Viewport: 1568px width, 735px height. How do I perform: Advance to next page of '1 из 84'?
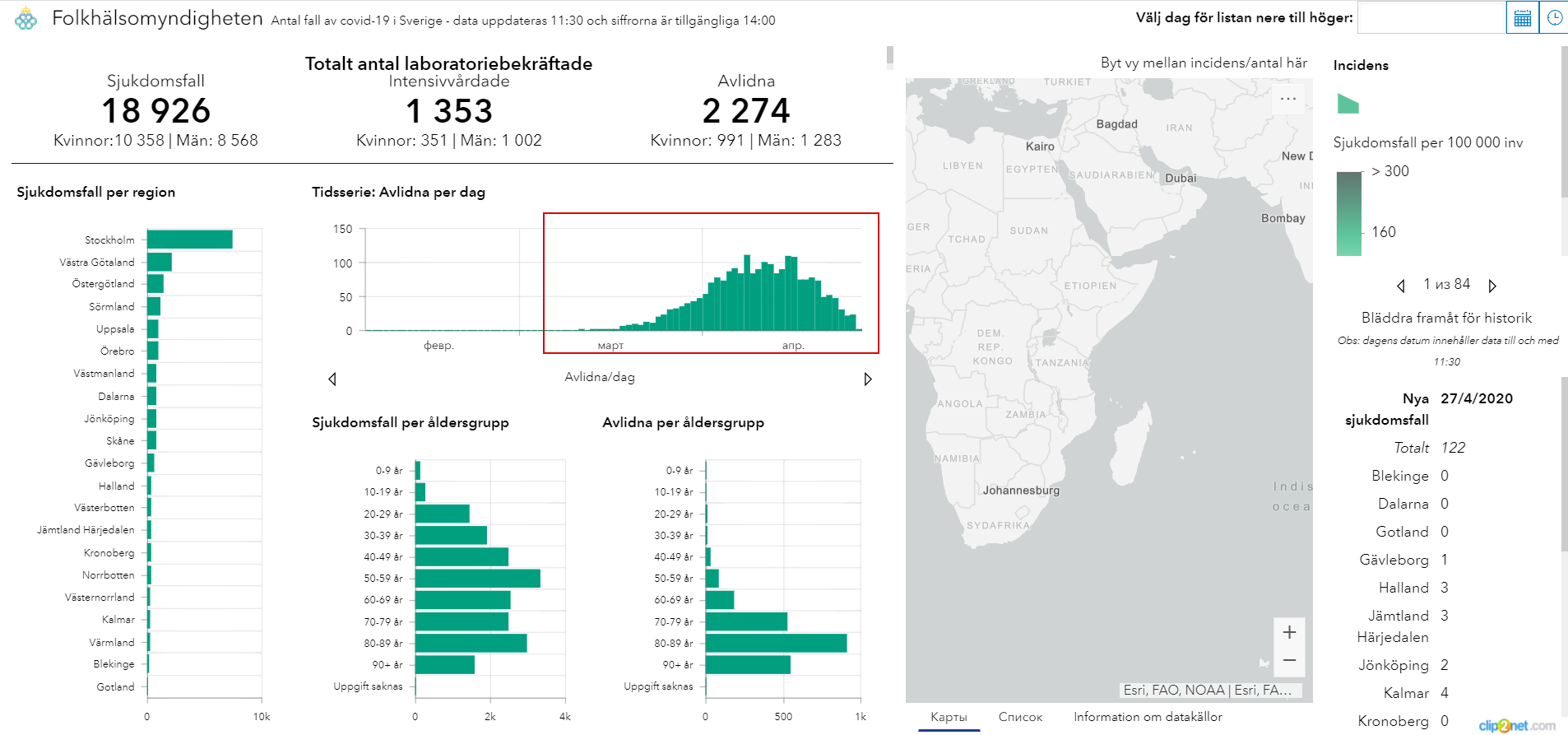point(1492,286)
